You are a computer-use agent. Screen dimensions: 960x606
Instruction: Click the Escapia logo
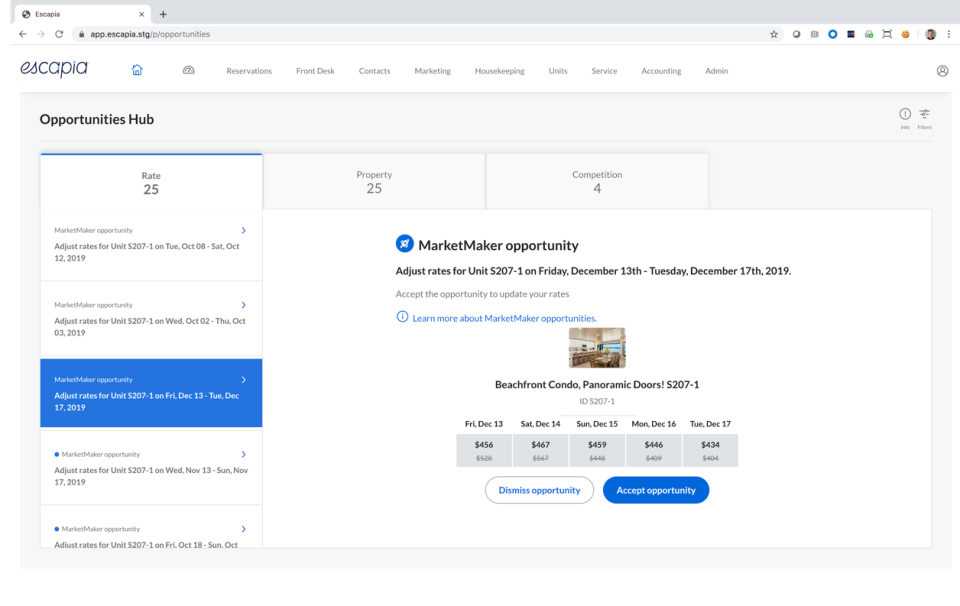click(54, 69)
